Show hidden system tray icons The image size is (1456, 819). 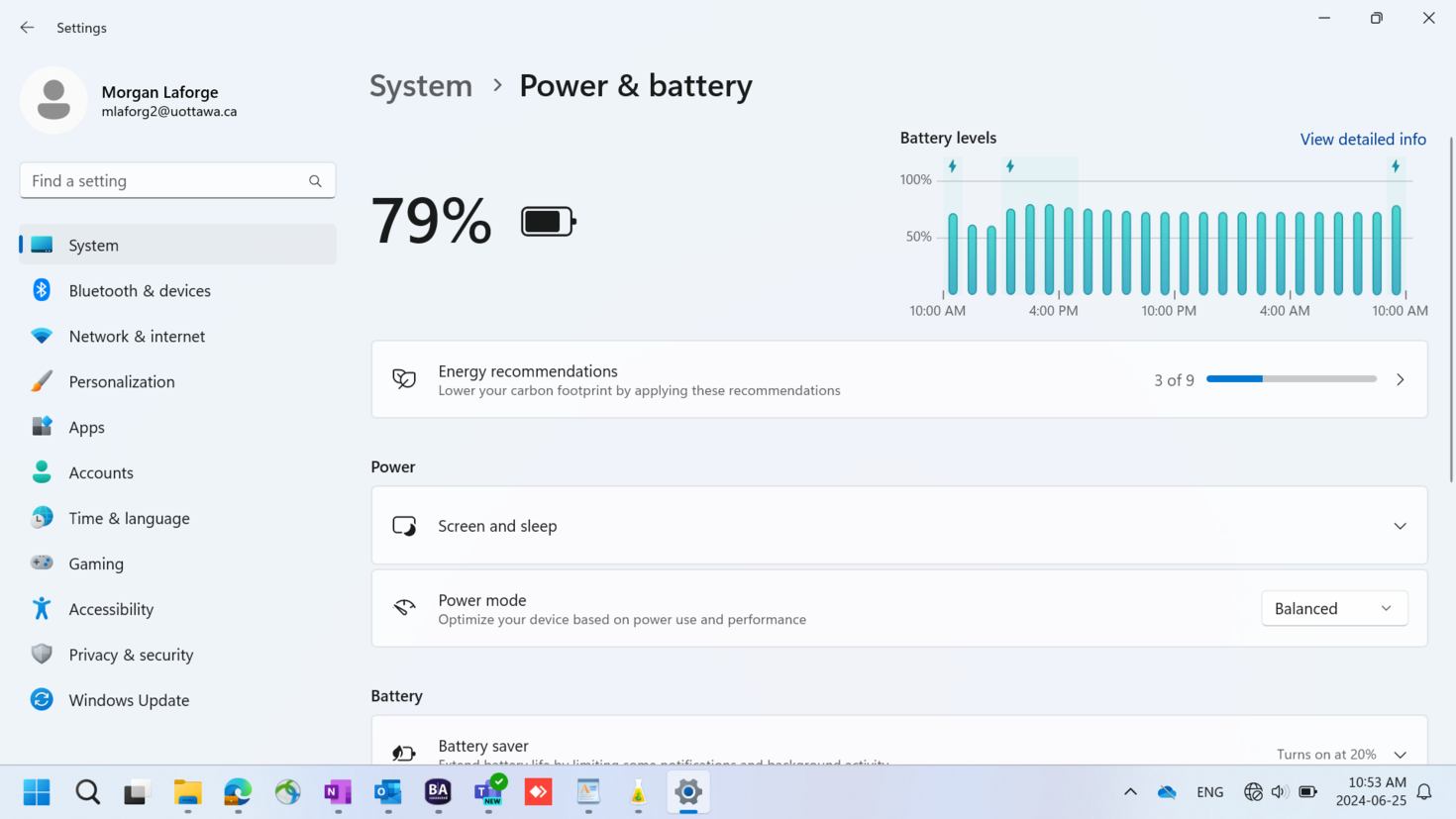click(x=1129, y=792)
